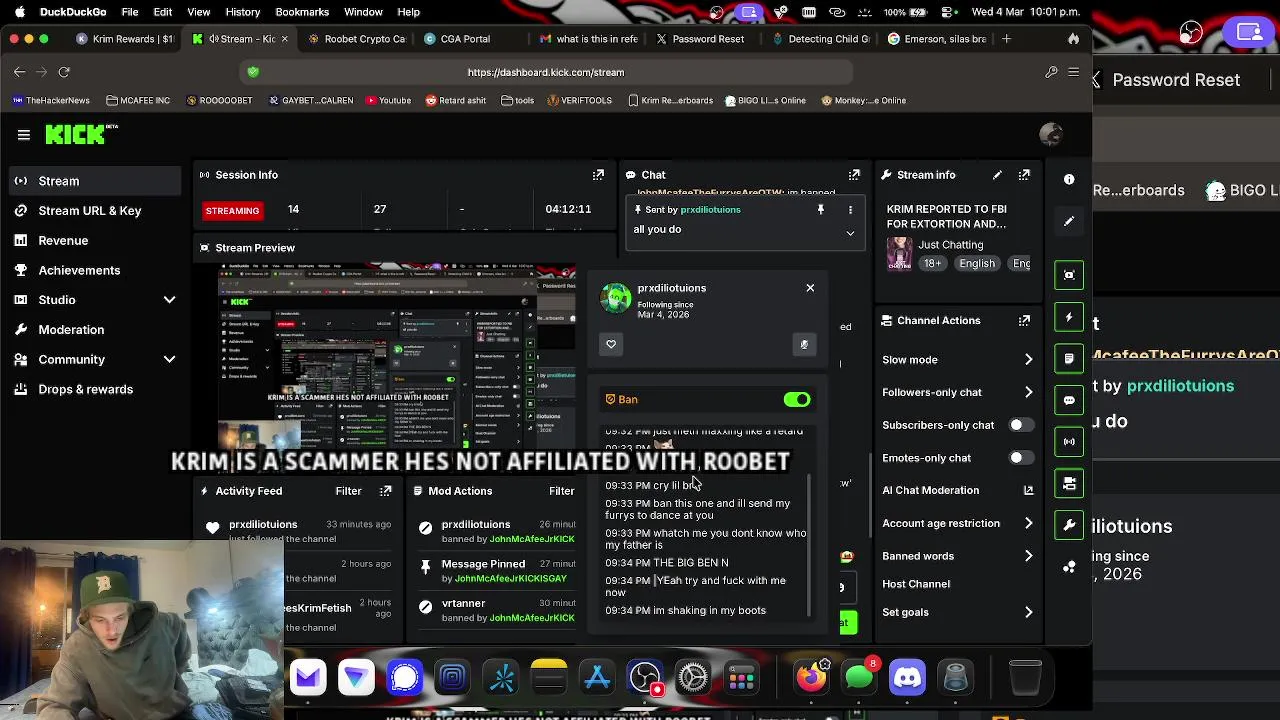Pop out the Session Info panel
1280x720 pixels.
[x=598, y=174]
